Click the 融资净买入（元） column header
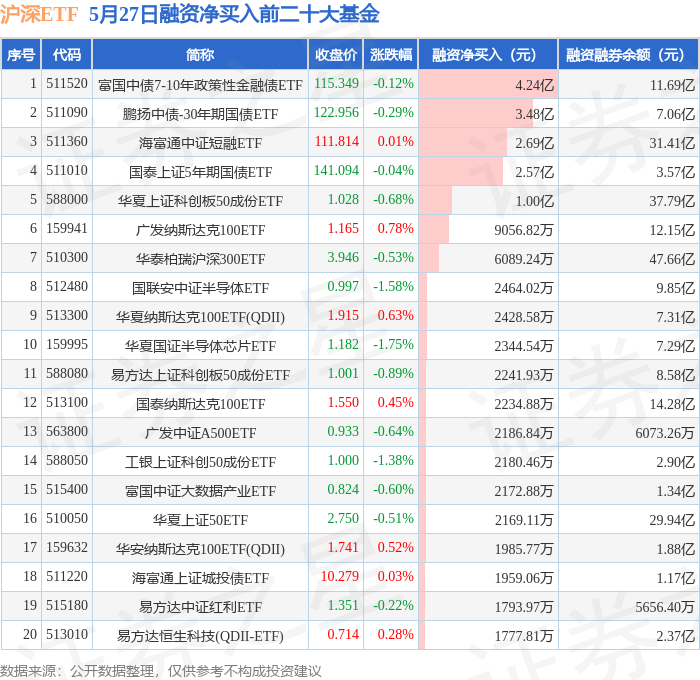The width and height of the screenshot is (700, 680). [x=488, y=54]
